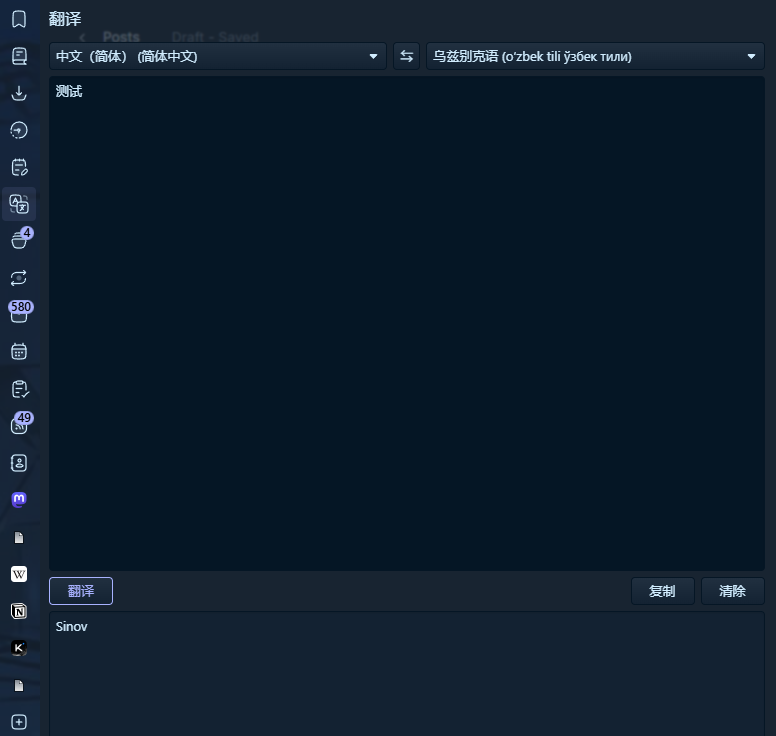Open the downloads icon in the sidebar
This screenshot has height=736, width=776.
(19, 93)
